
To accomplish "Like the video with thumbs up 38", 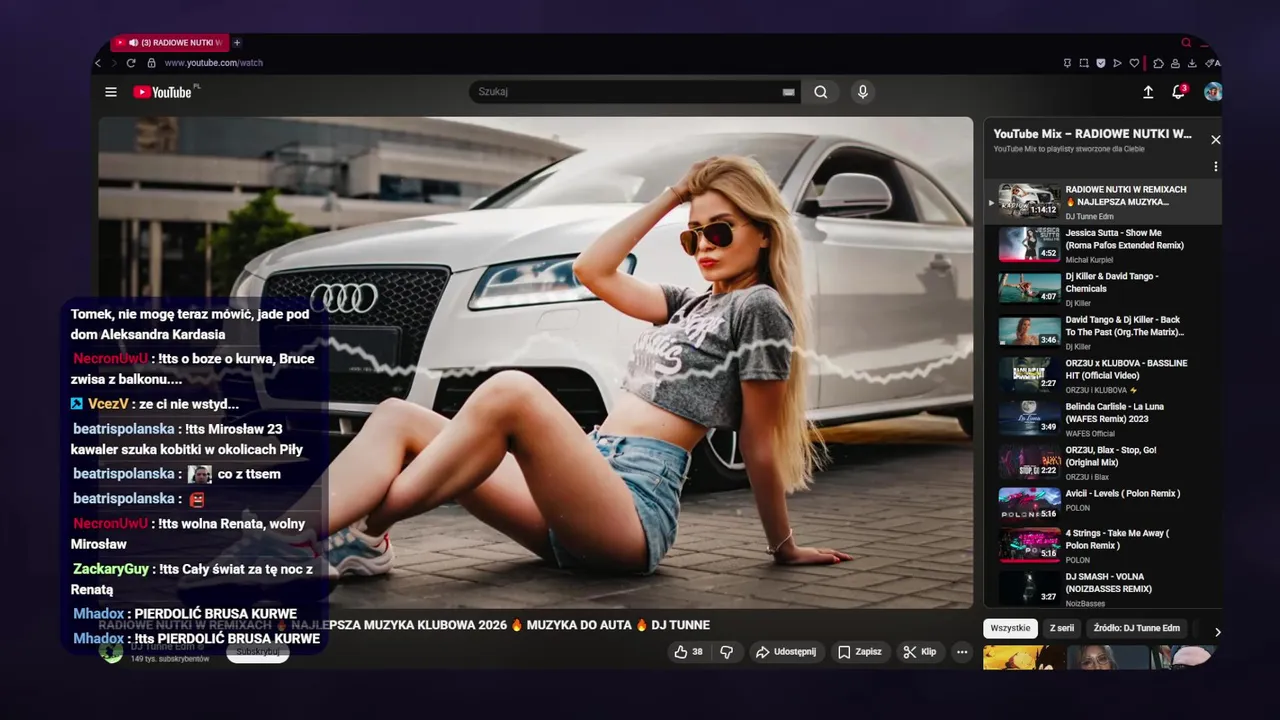I will coord(688,652).
